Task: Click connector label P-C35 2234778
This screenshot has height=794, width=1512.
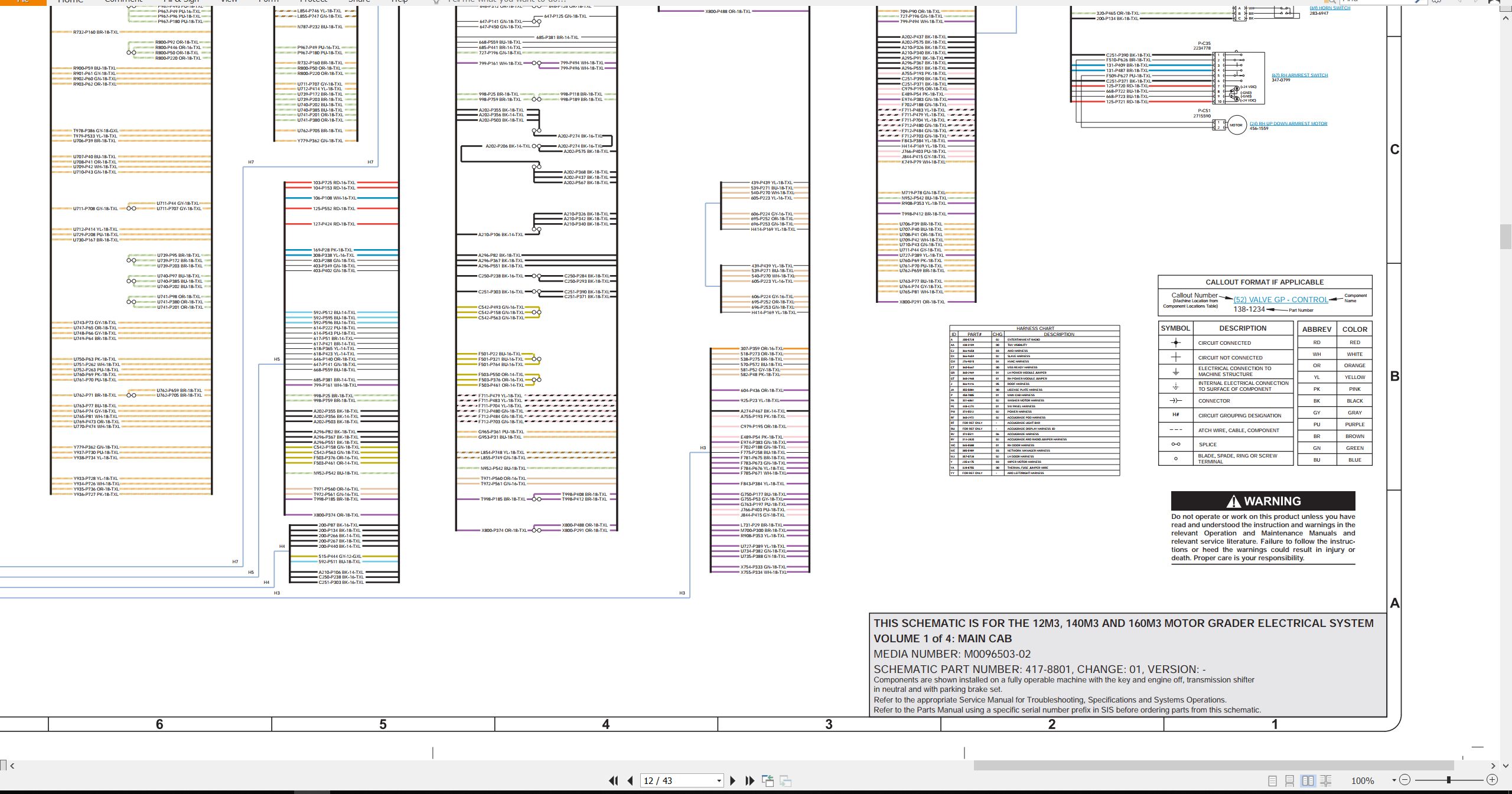Action: (x=1204, y=45)
